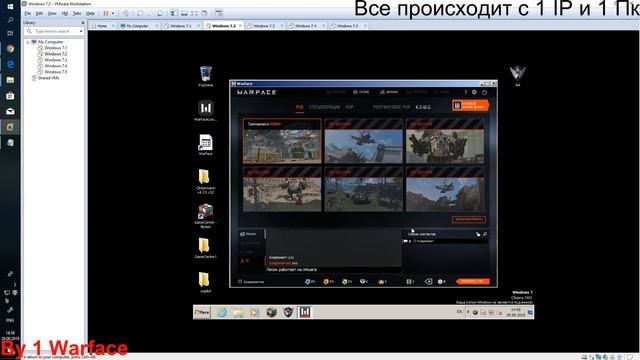Open the Library search dropdown arrow
640x360 pixels.
(81, 31)
